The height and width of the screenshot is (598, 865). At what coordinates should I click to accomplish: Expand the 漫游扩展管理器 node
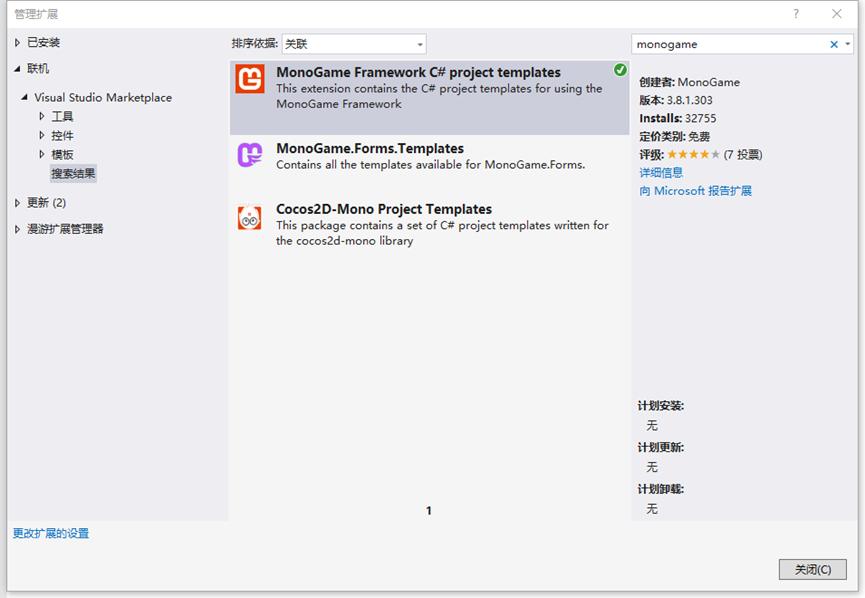point(17,229)
